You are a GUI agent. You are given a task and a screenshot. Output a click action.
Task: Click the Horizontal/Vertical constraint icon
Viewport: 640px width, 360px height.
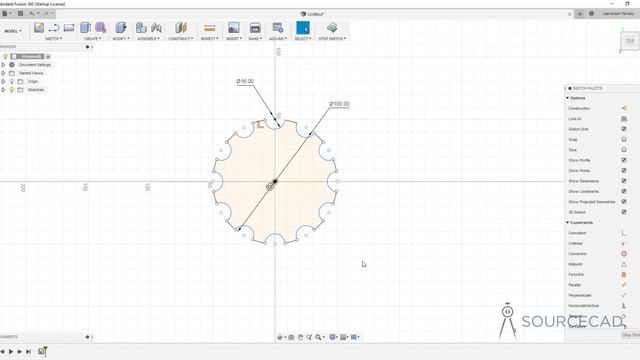pyautogui.click(x=624, y=306)
